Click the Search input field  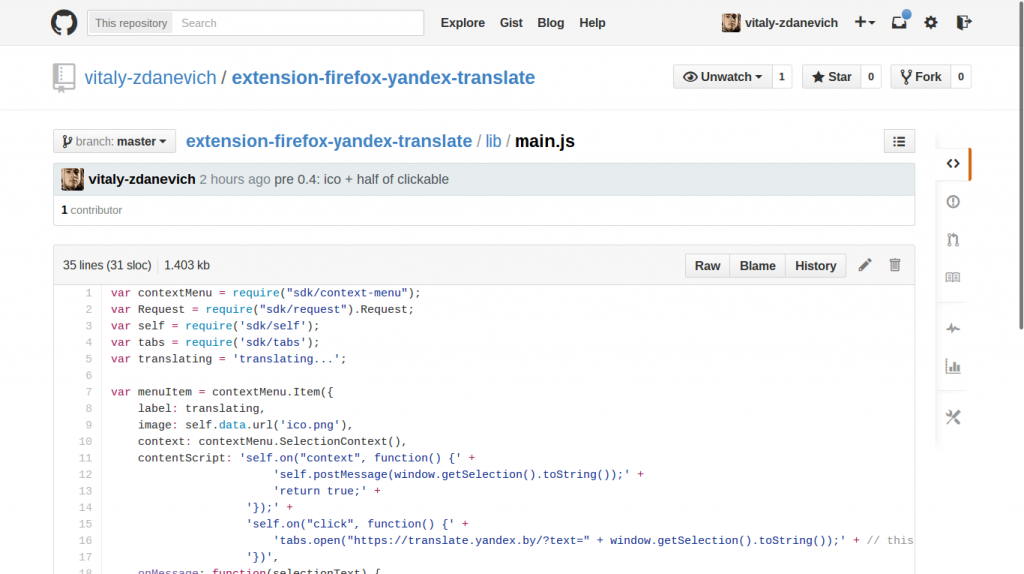[x=298, y=23]
